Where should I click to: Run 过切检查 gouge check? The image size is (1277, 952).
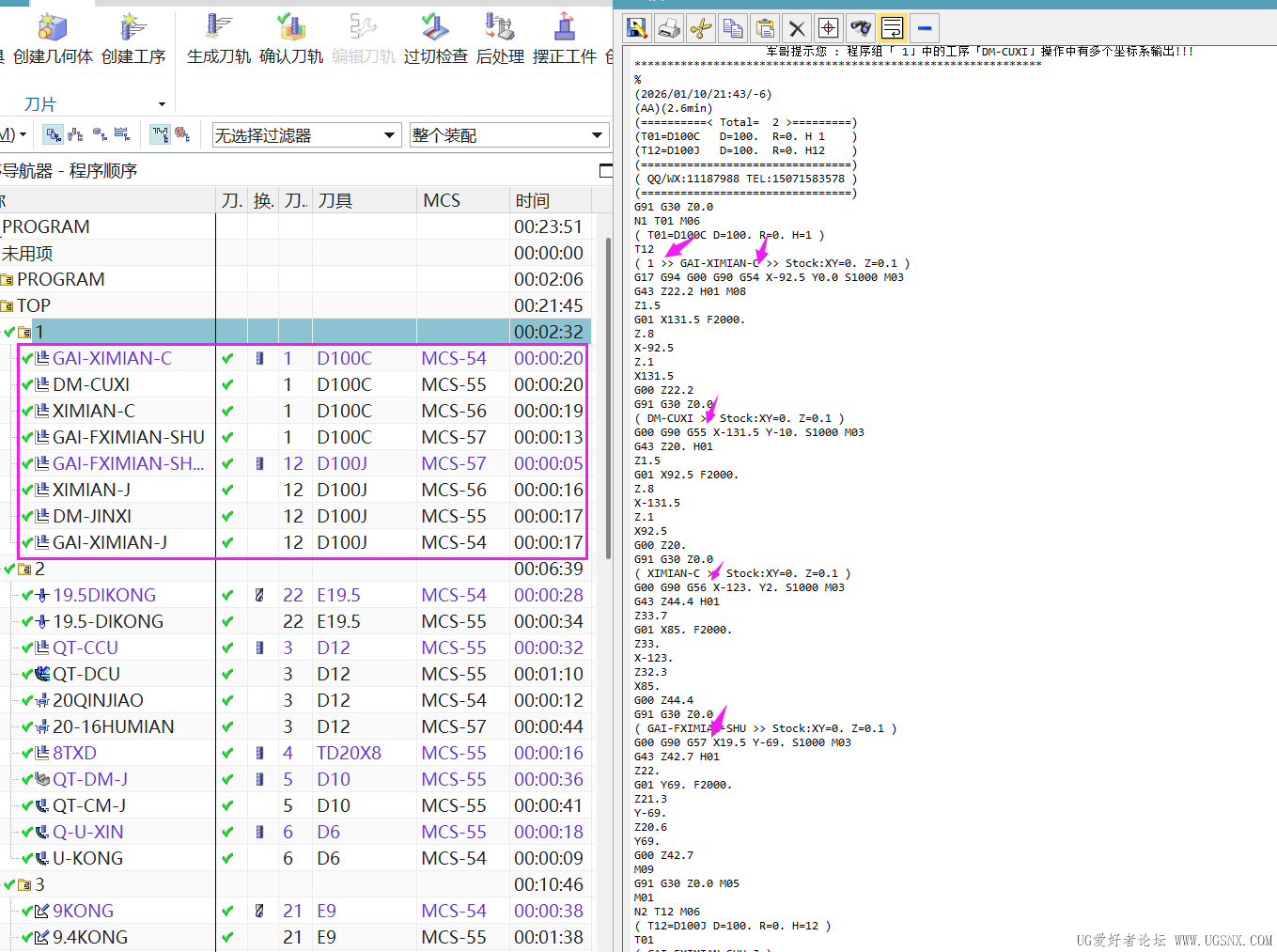pyautogui.click(x=435, y=28)
